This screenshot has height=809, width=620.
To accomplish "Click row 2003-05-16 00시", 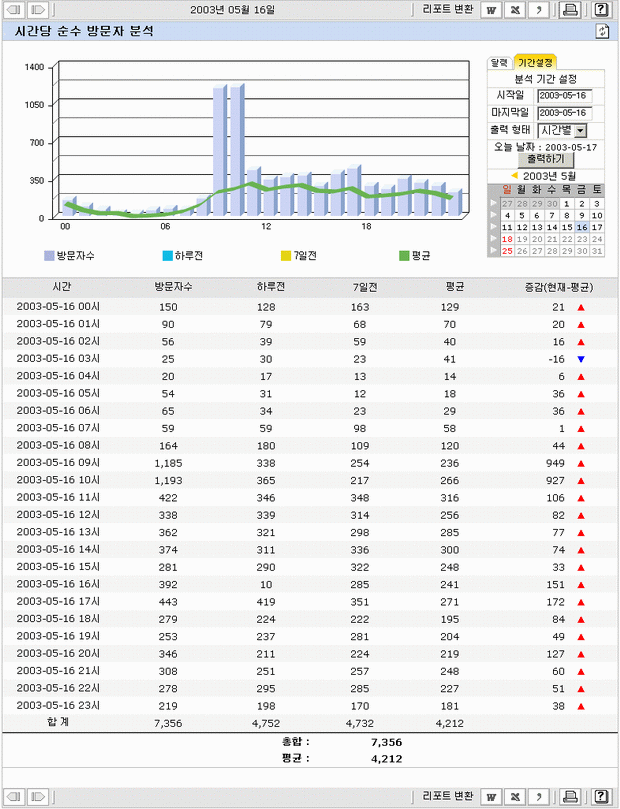I will (x=309, y=307).
